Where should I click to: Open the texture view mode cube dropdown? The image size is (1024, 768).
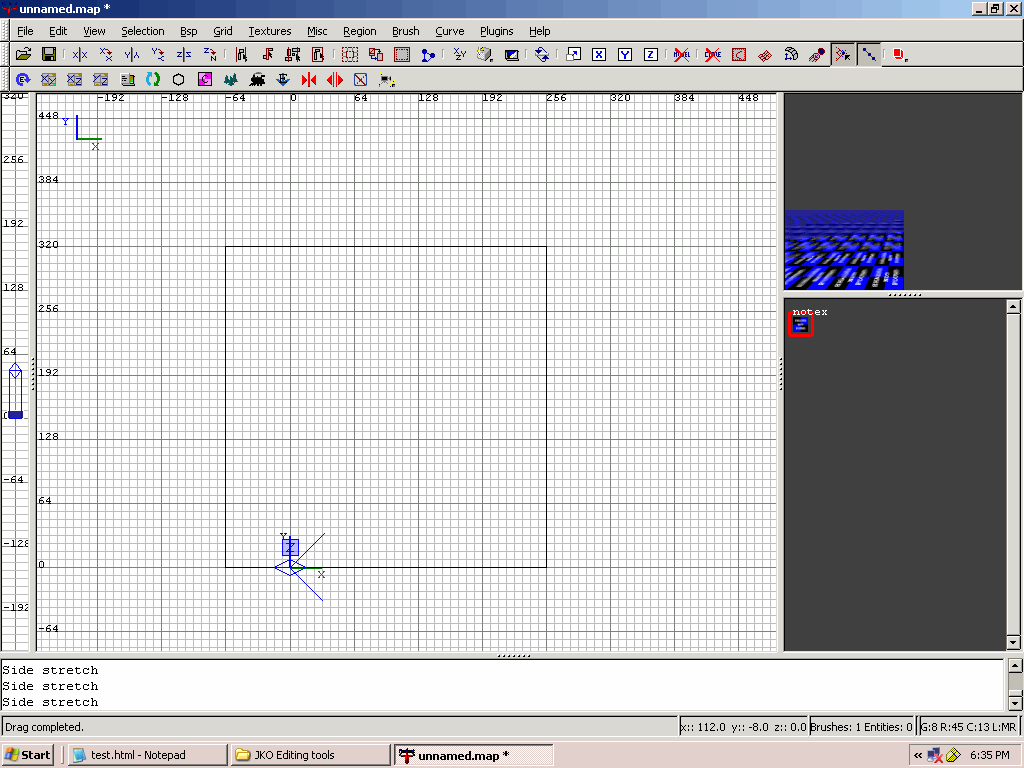click(487, 54)
